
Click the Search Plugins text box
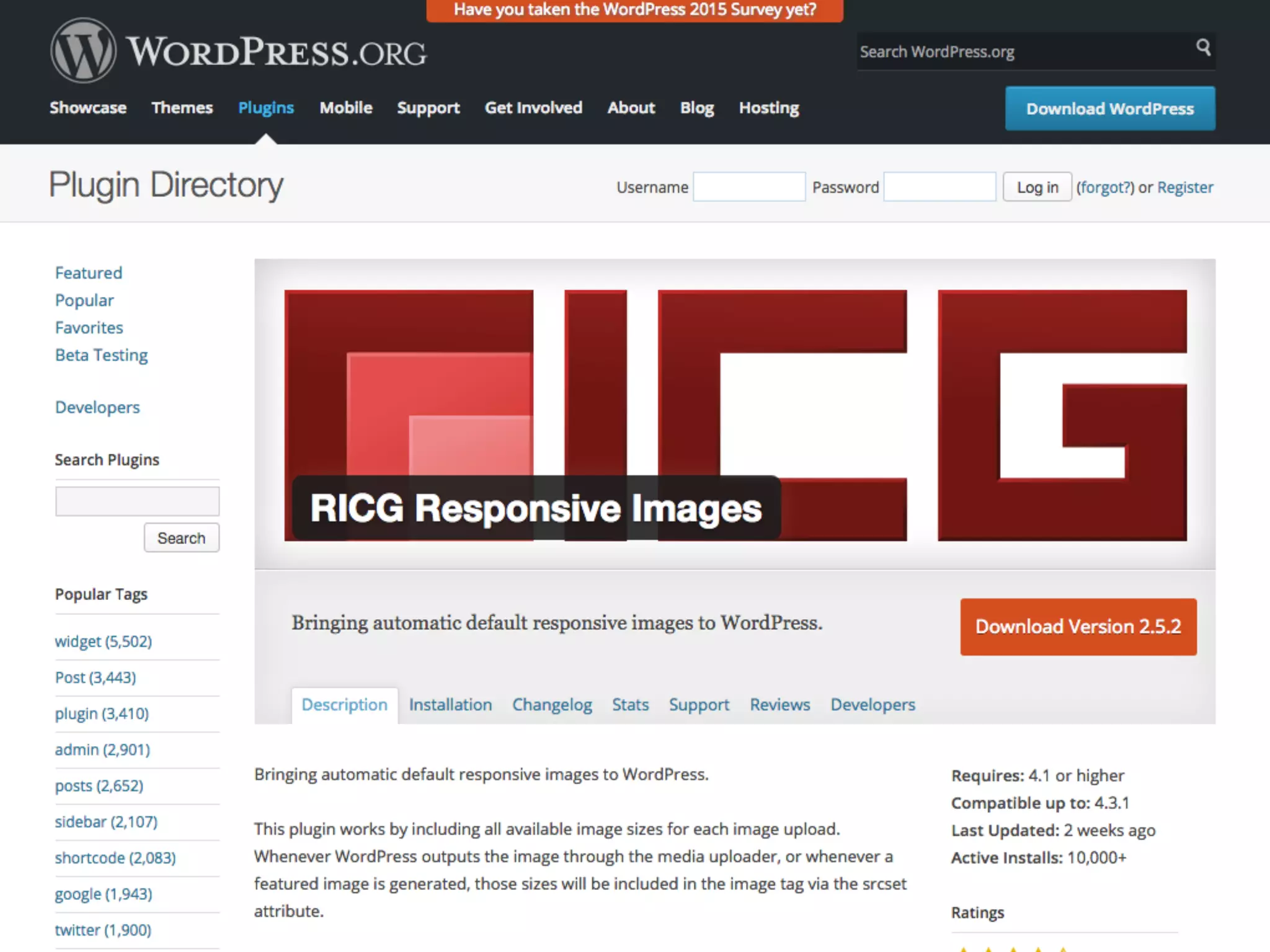click(x=137, y=501)
